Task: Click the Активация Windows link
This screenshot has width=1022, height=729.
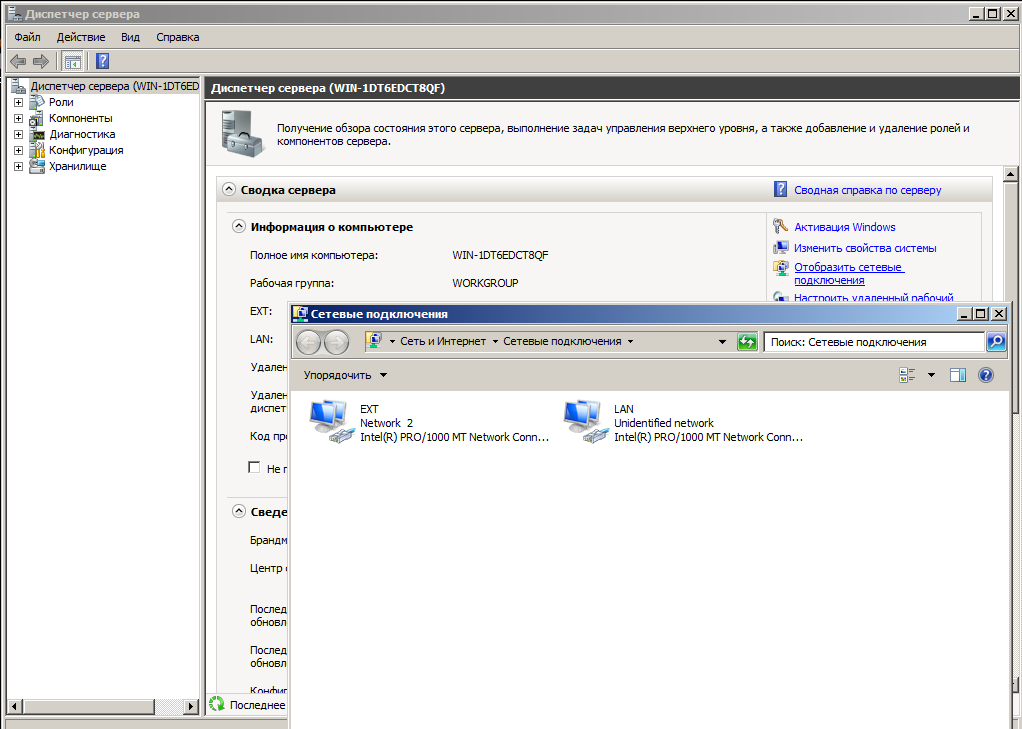Action: (844, 227)
